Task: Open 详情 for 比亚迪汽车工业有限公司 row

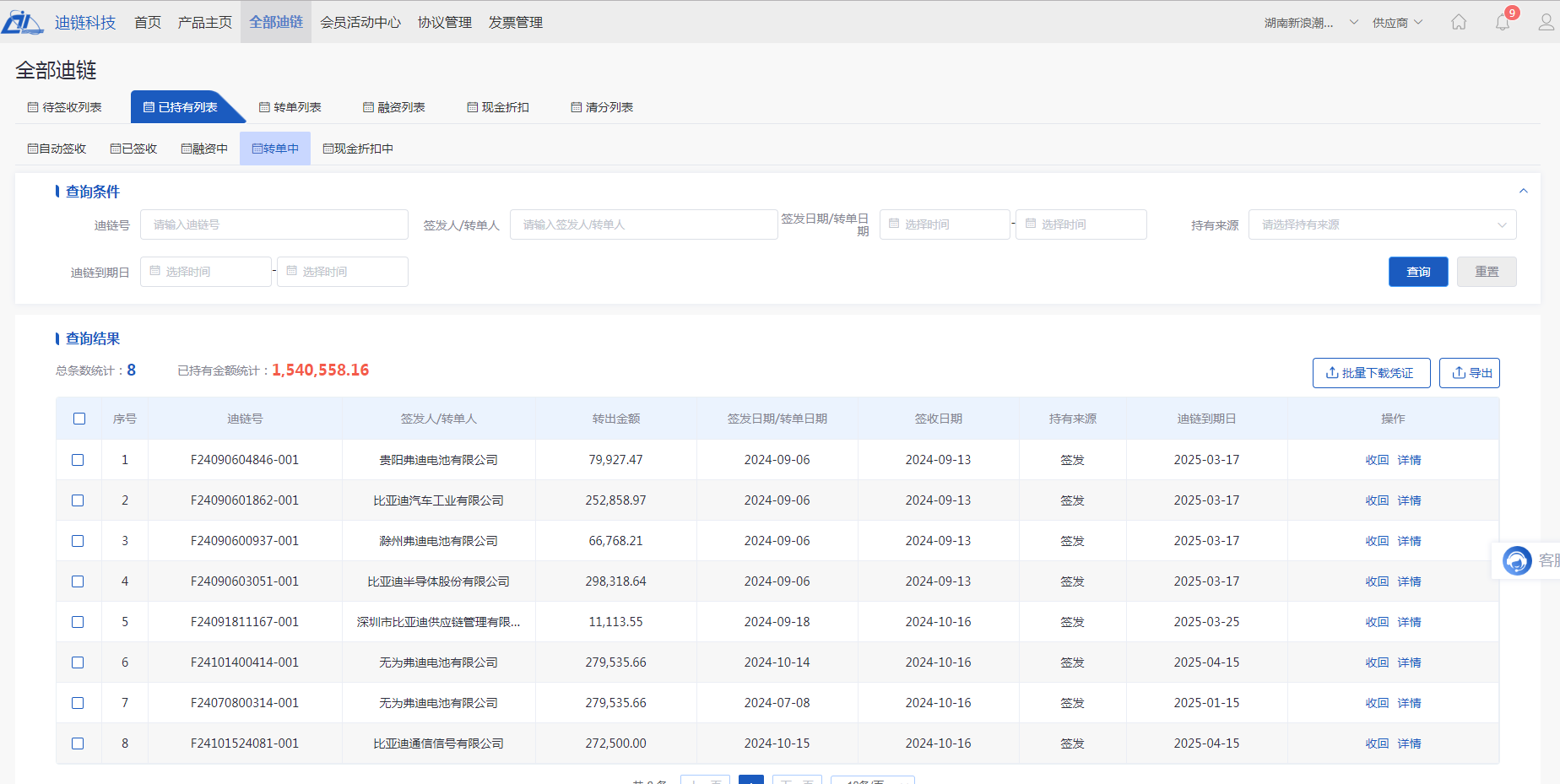Action: click(1409, 500)
